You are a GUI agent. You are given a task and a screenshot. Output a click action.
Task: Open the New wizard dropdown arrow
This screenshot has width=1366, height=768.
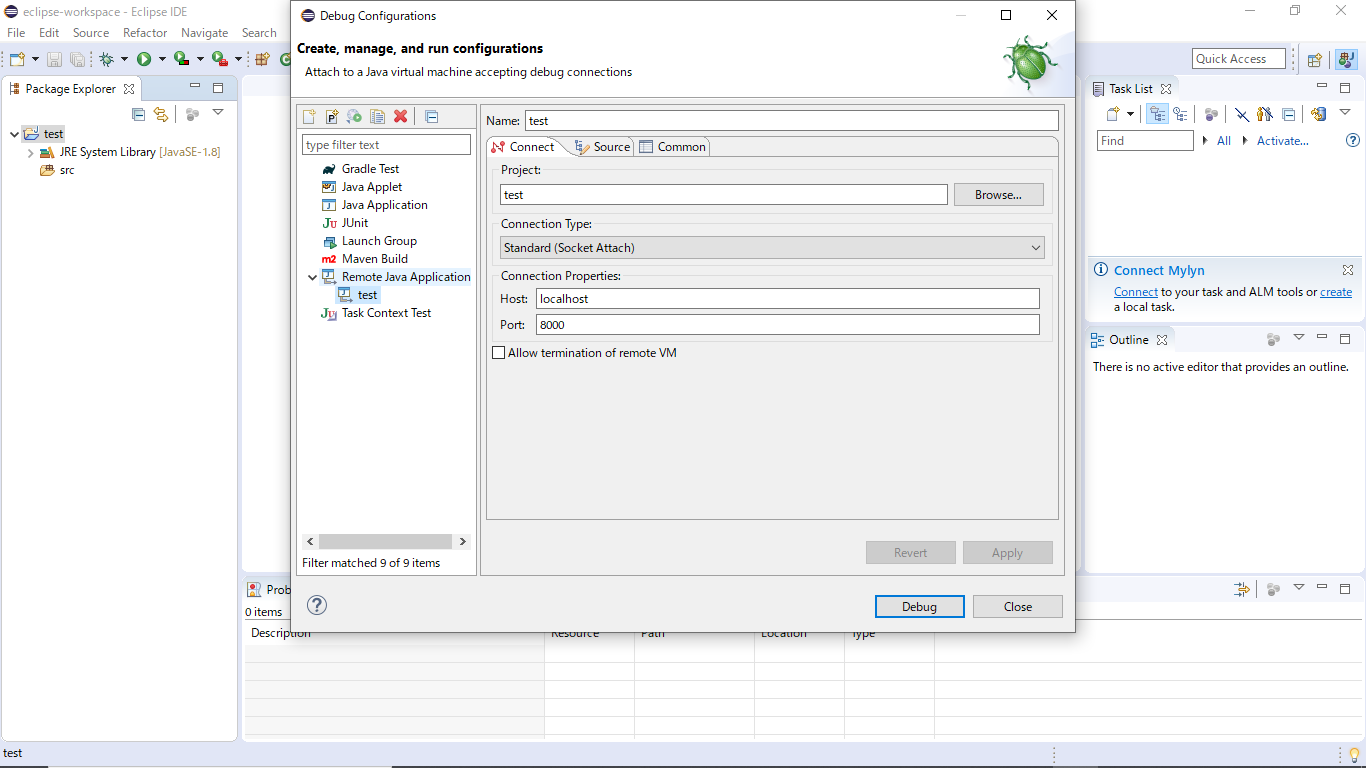pyautogui.click(x=35, y=60)
